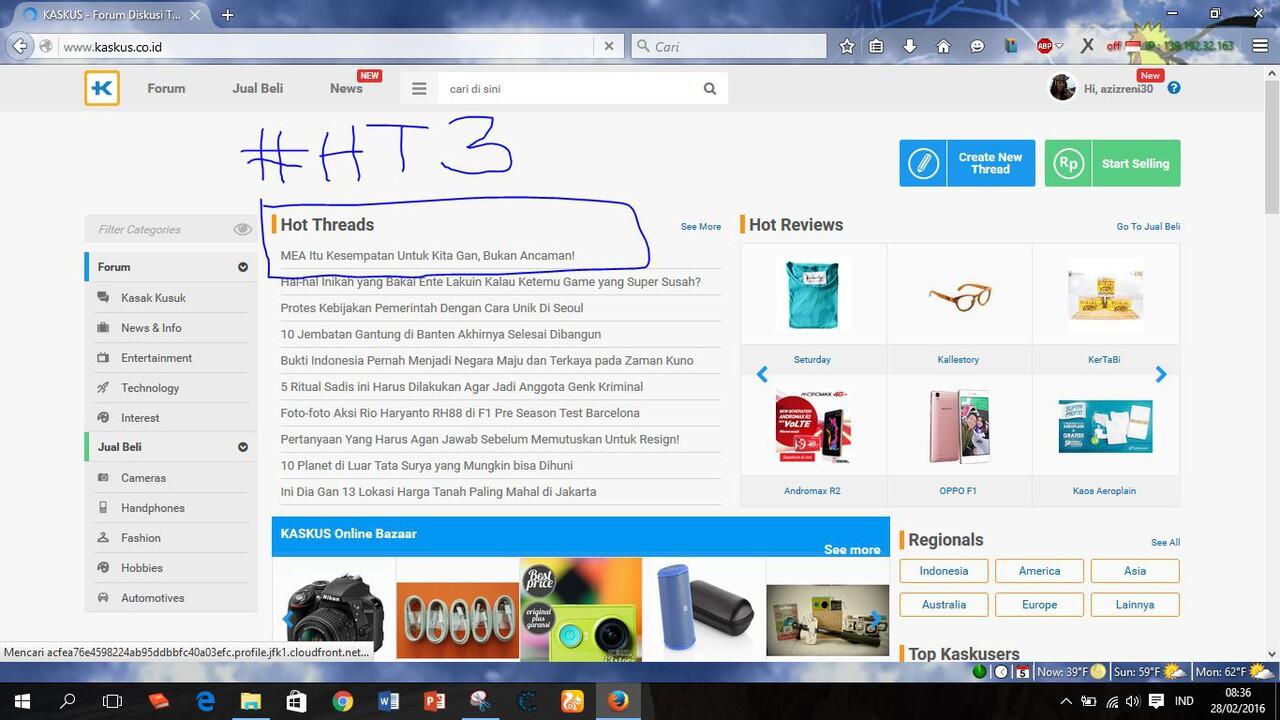Click the Cameras category icon
Screen dimensions: 1280x720
click(103, 478)
